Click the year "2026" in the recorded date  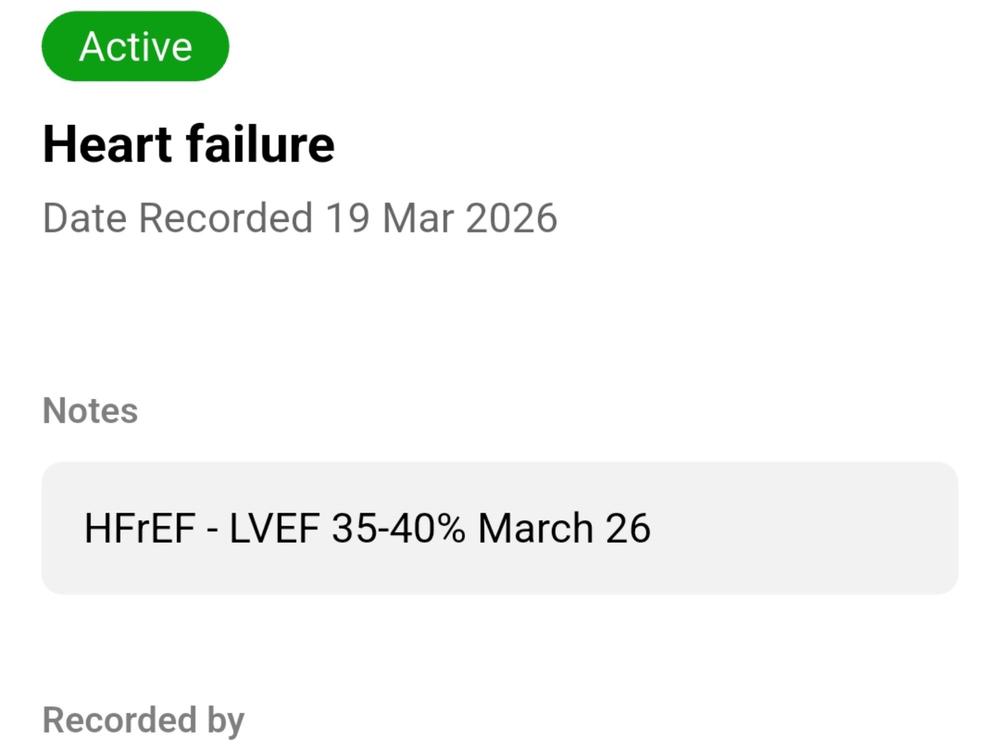tap(511, 218)
